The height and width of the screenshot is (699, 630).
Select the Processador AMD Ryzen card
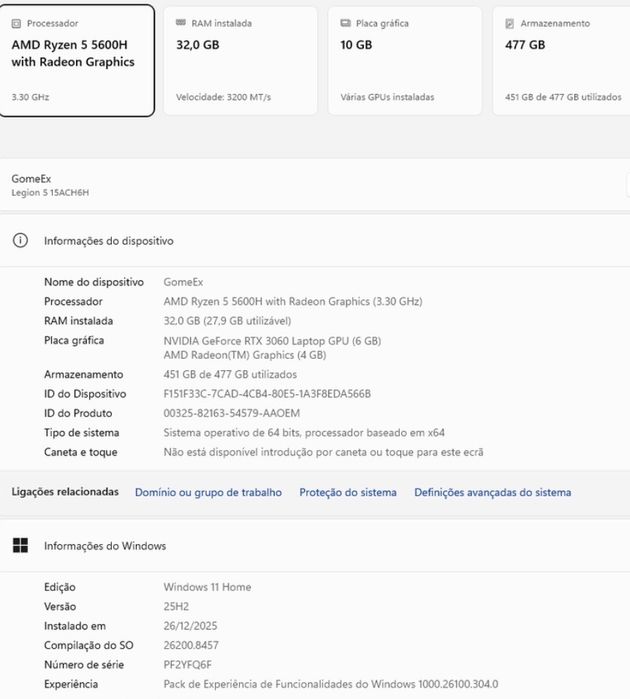77,61
